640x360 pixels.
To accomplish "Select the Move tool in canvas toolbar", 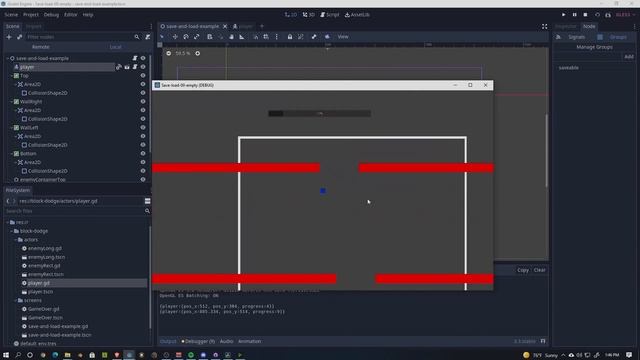I will click(x=175, y=37).
